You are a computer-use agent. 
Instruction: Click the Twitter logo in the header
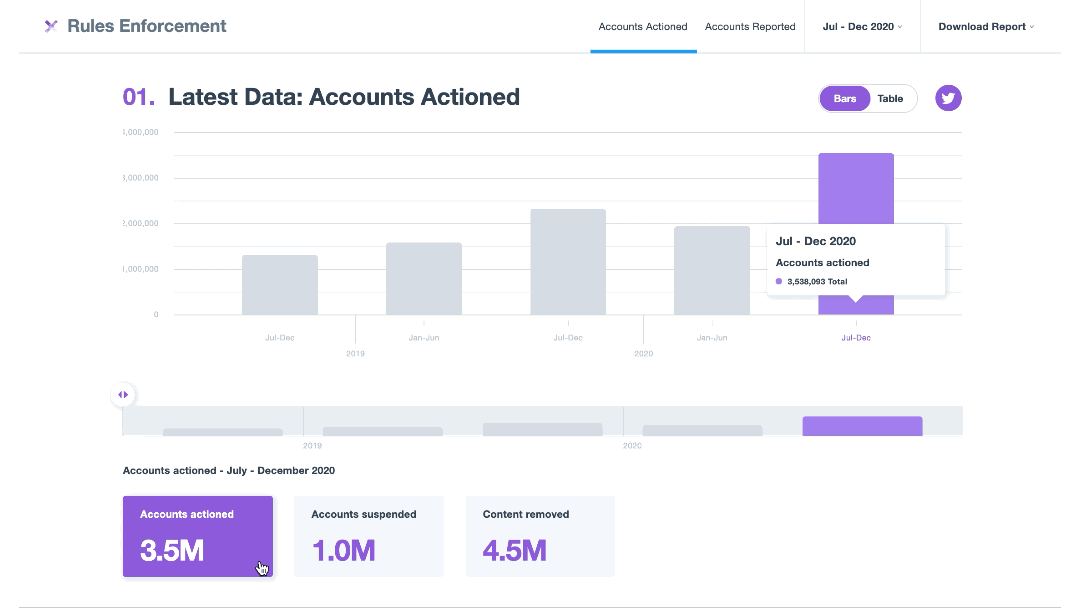point(51,25)
